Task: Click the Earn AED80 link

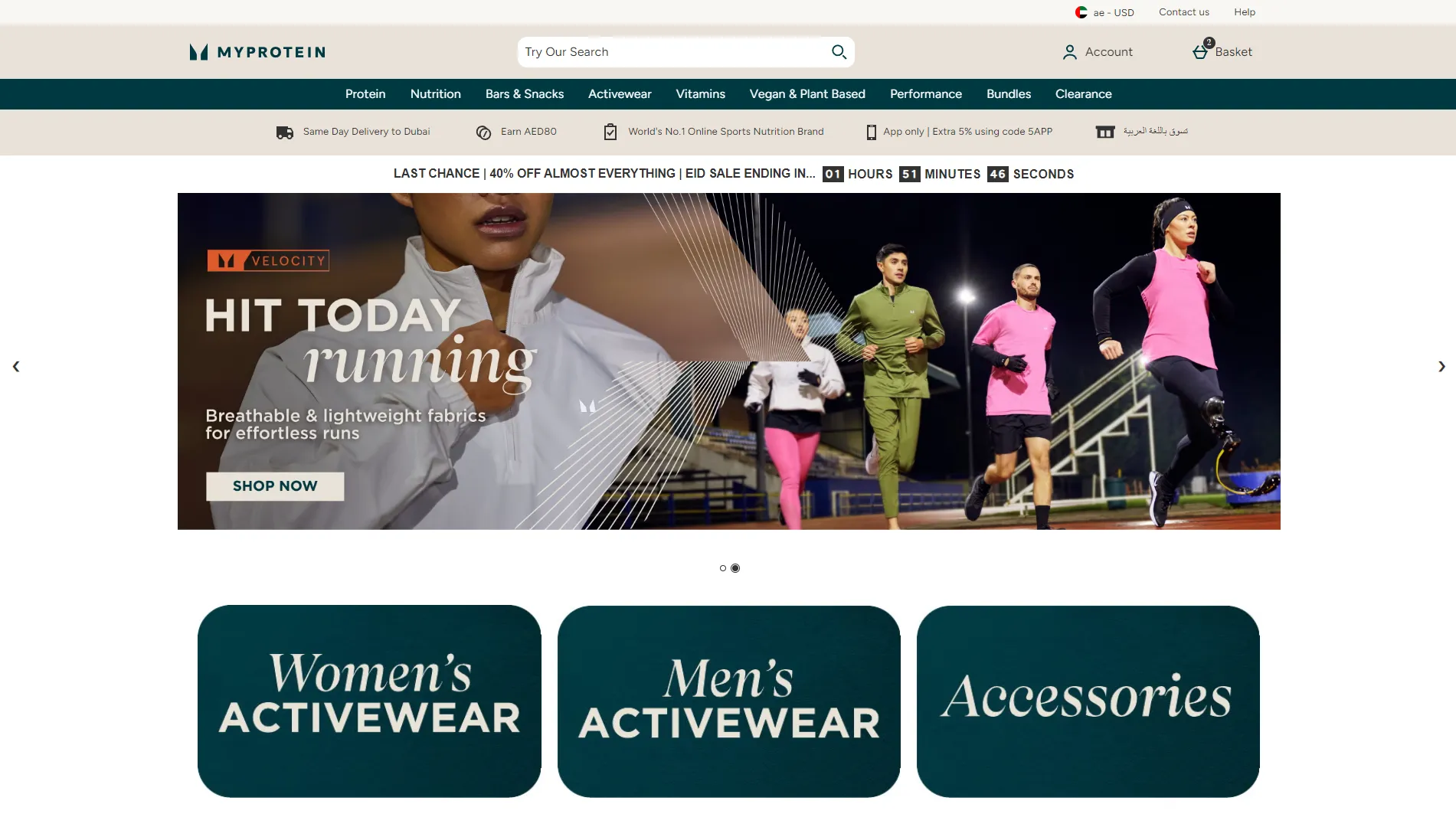Action: [528, 132]
